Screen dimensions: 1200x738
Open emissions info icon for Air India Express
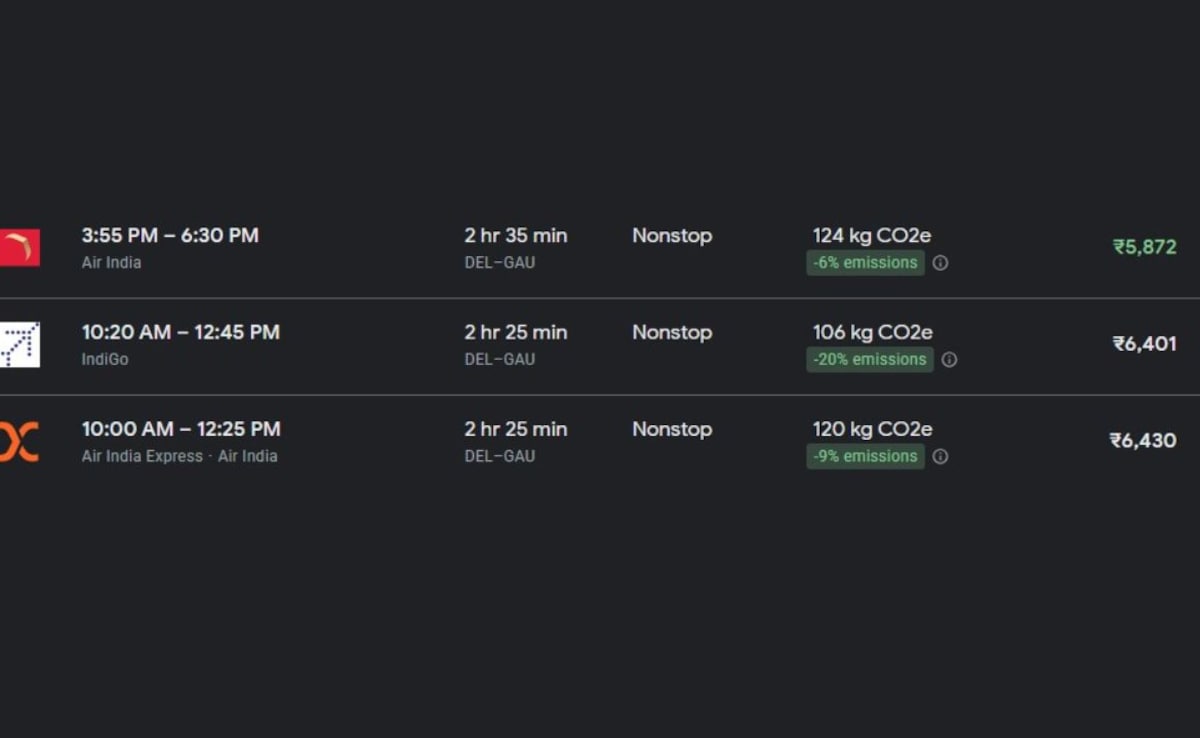point(940,457)
